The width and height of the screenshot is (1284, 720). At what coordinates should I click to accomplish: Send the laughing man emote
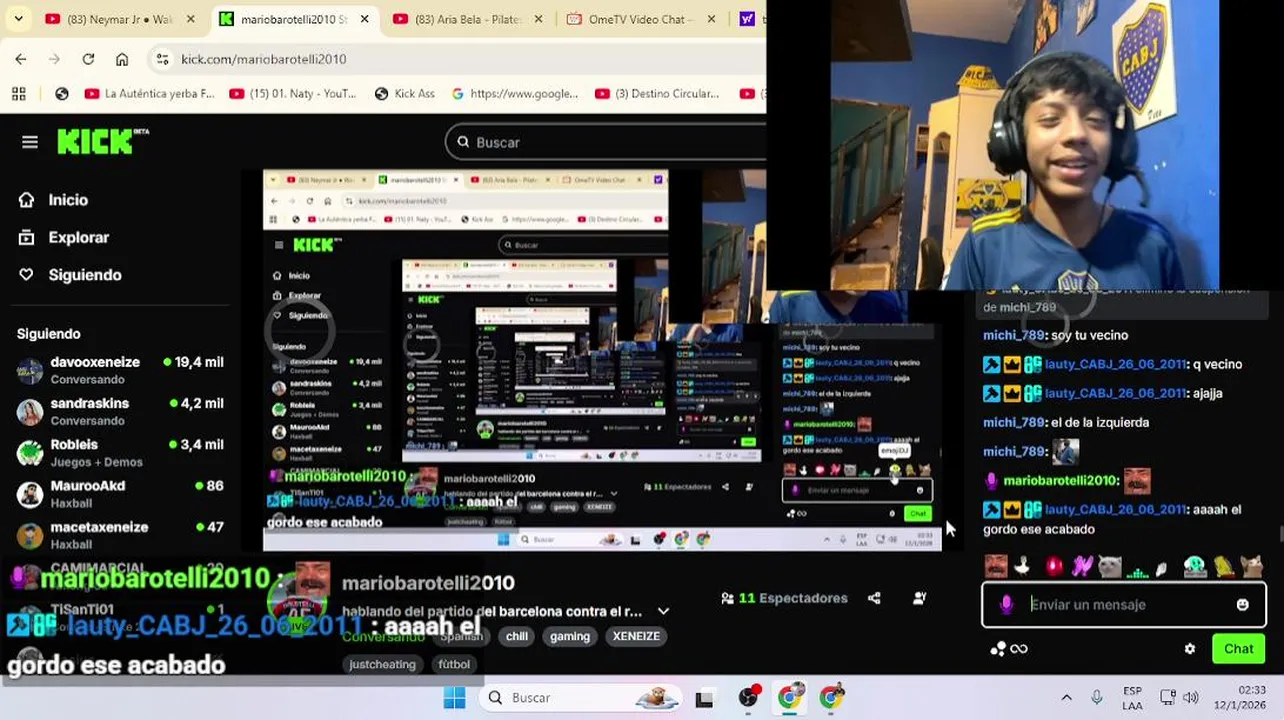(x=996, y=566)
